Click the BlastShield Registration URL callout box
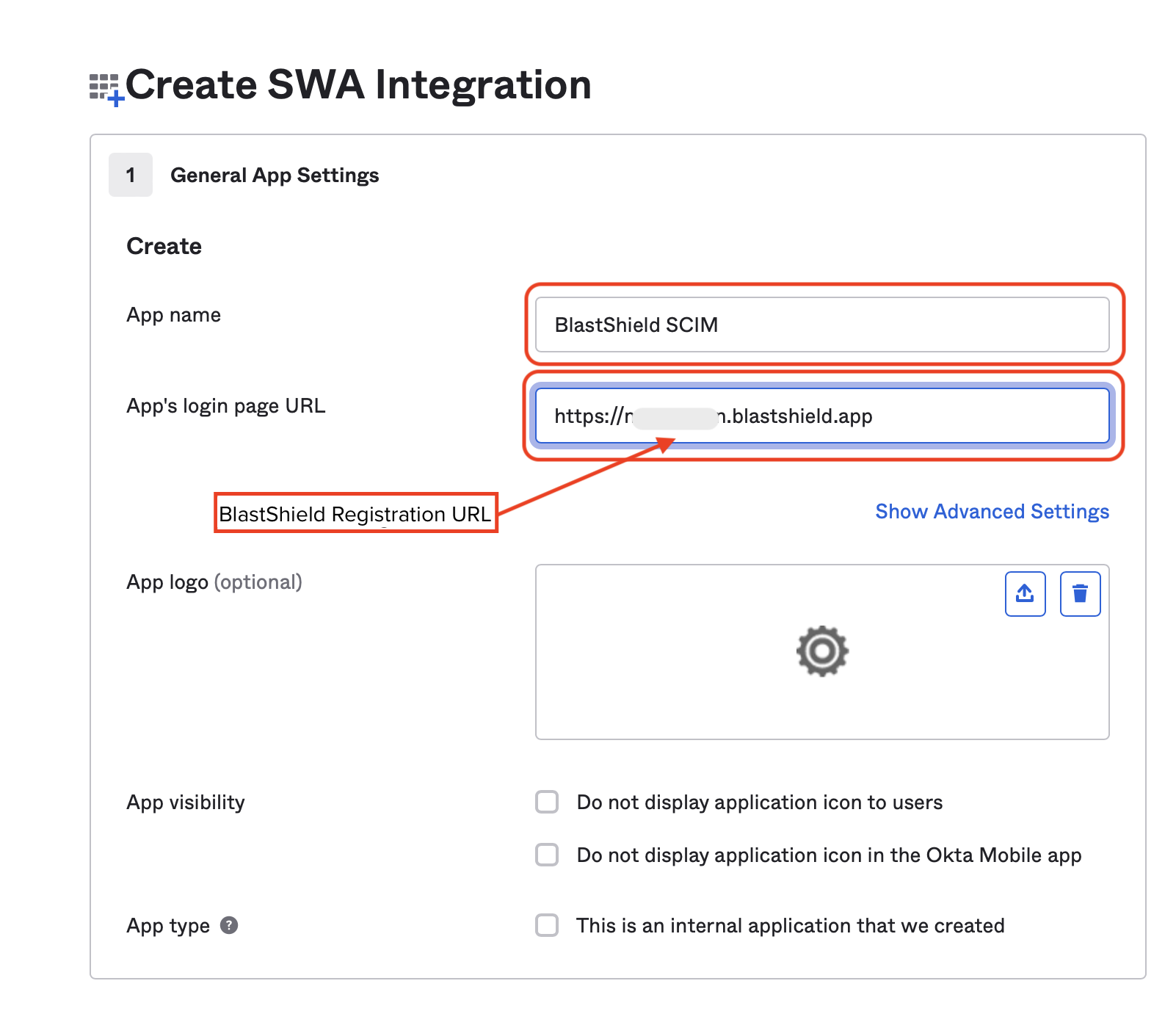Viewport: 1176px width, 1025px height. tap(355, 515)
